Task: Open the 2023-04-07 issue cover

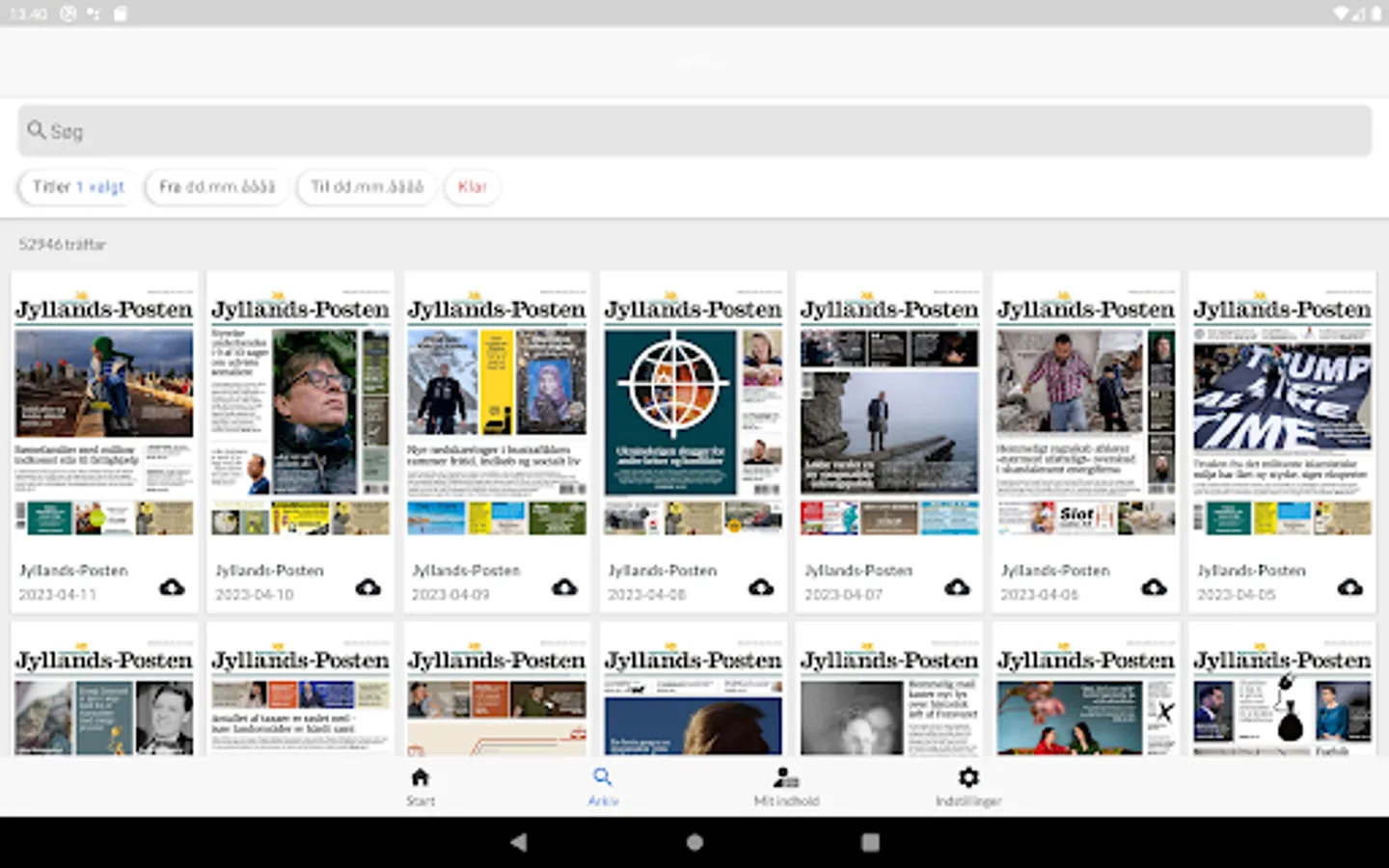Action: pyautogui.click(x=889, y=413)
